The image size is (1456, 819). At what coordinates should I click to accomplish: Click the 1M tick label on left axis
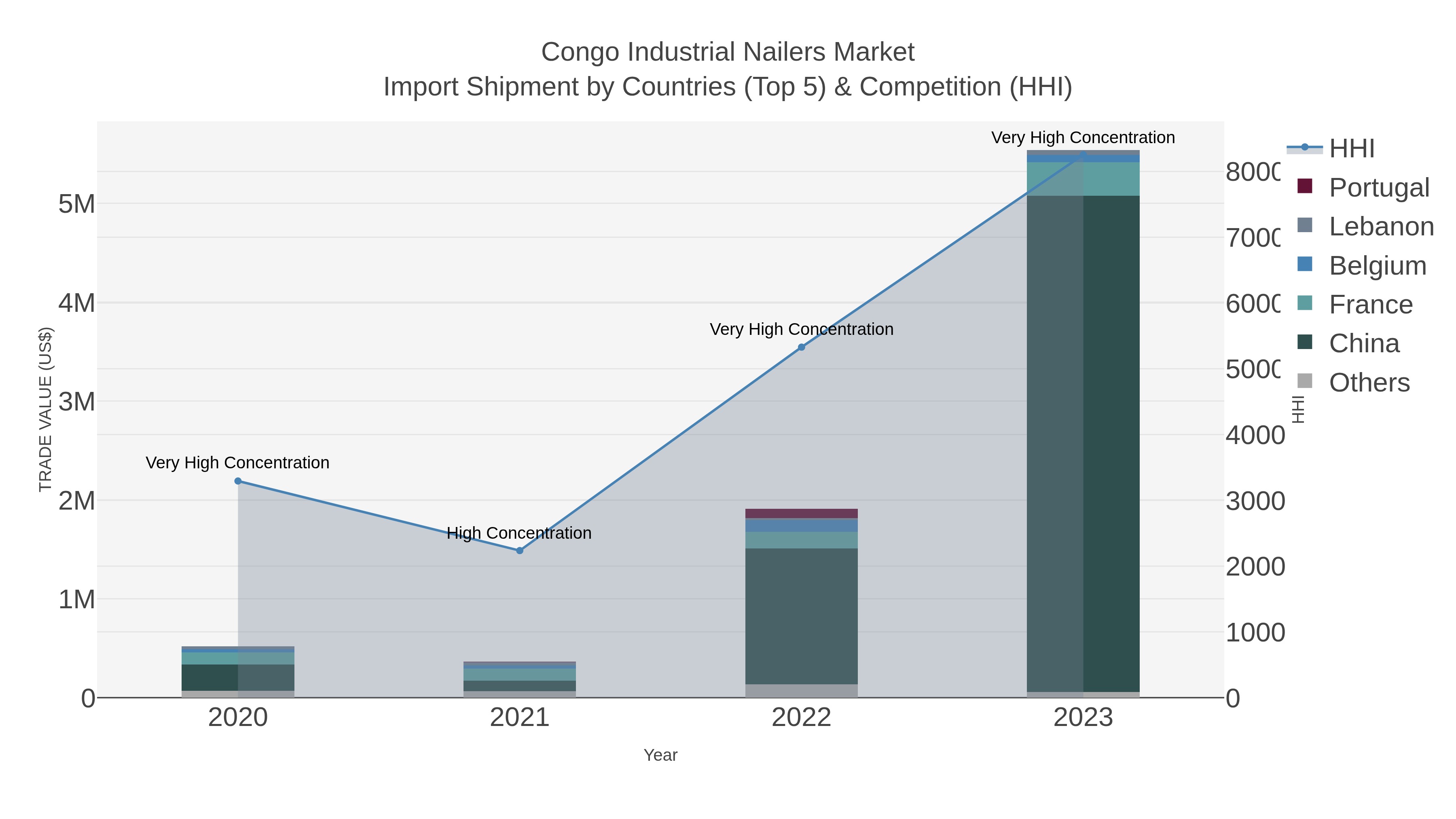coord(77,600)
